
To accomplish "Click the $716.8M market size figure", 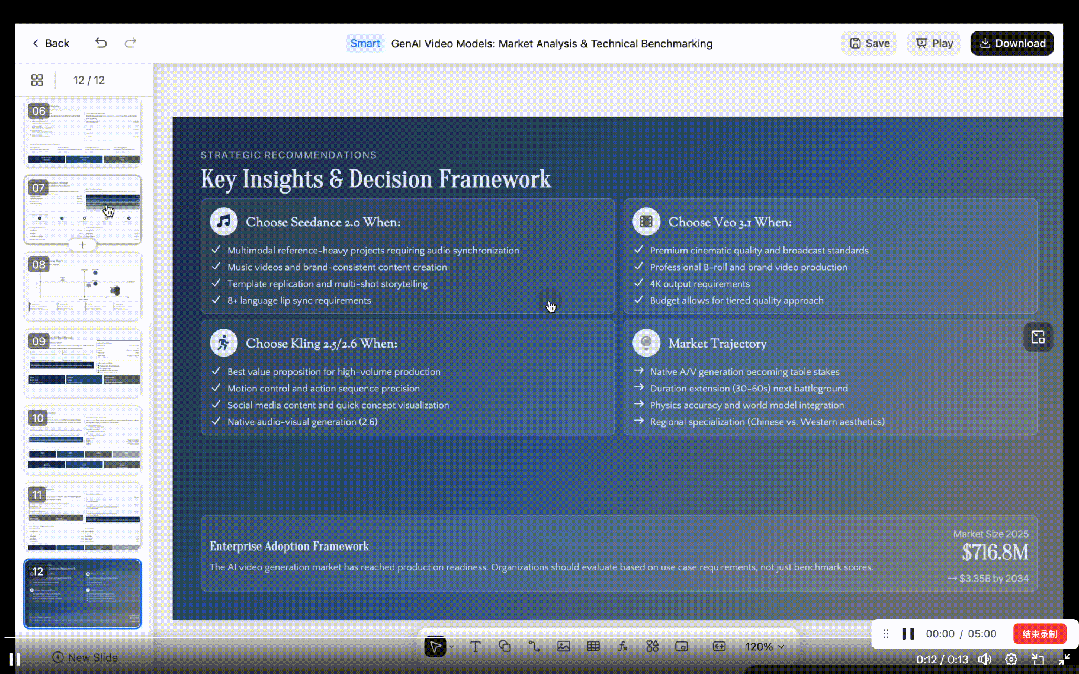I will pos(994,552).
